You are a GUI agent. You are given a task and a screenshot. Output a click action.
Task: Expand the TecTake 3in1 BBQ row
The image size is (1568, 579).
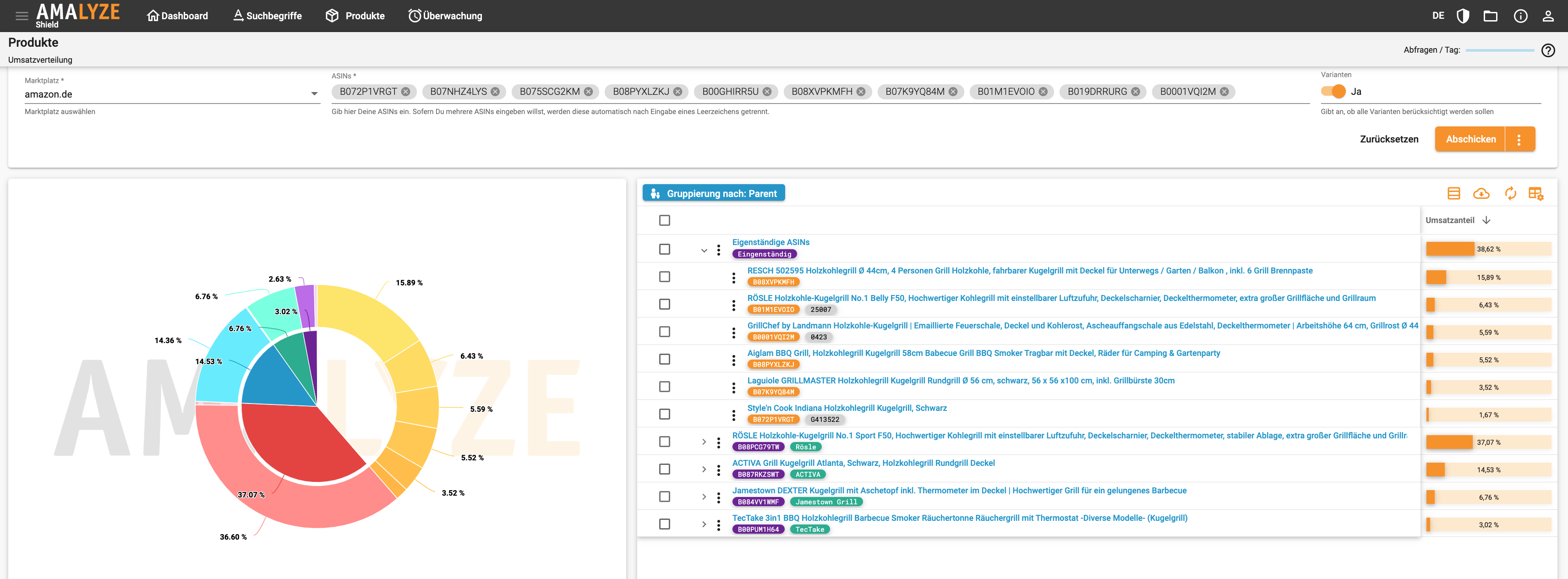[704, 524]
